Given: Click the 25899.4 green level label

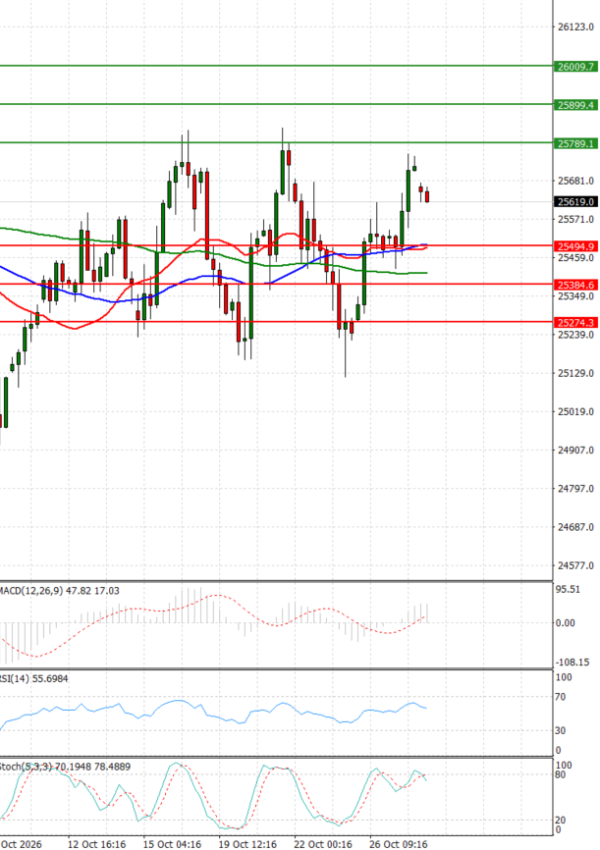Looking at the screenshot, I should [x=576, y=105].
